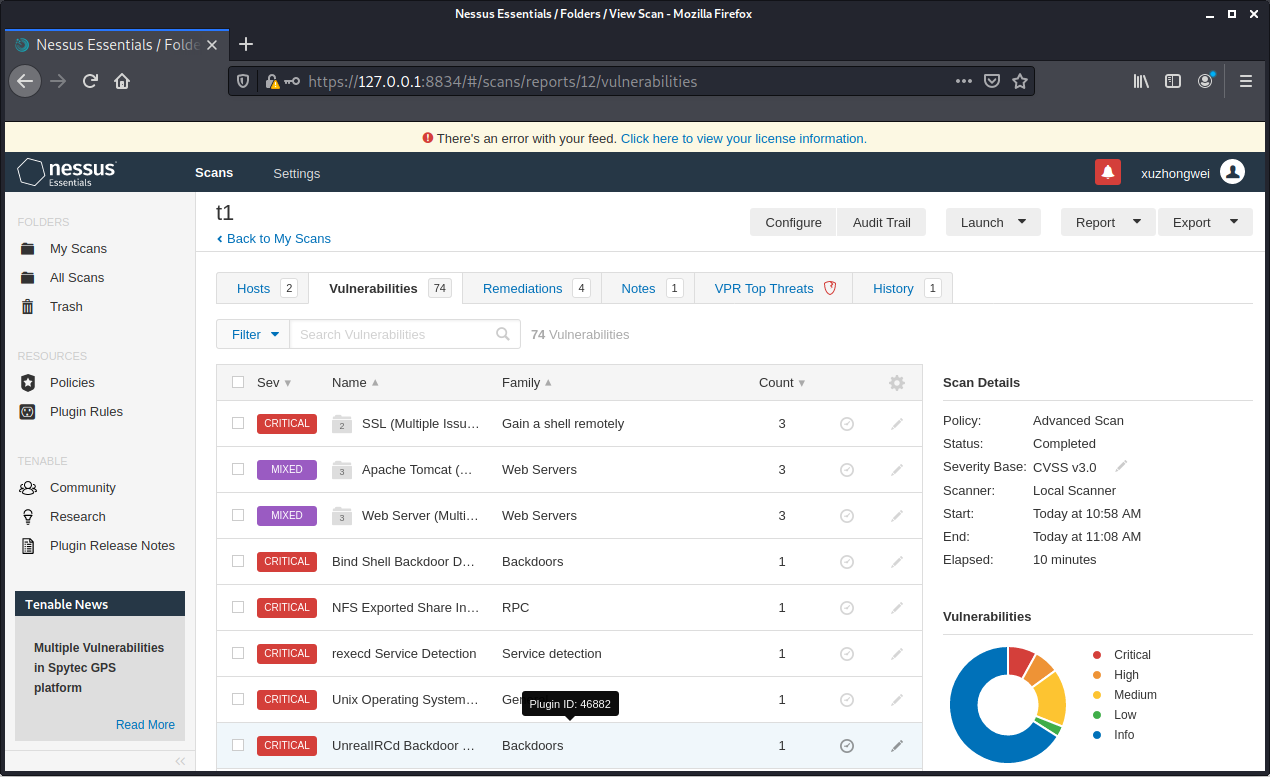
Task: Click the VPR Top Threats shield warning icon
Action: [830, 288]
